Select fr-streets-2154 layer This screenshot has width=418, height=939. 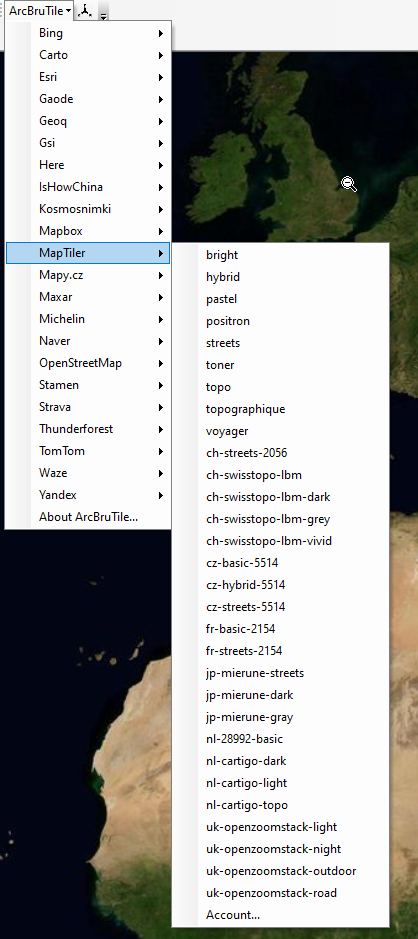coord(280,652)
